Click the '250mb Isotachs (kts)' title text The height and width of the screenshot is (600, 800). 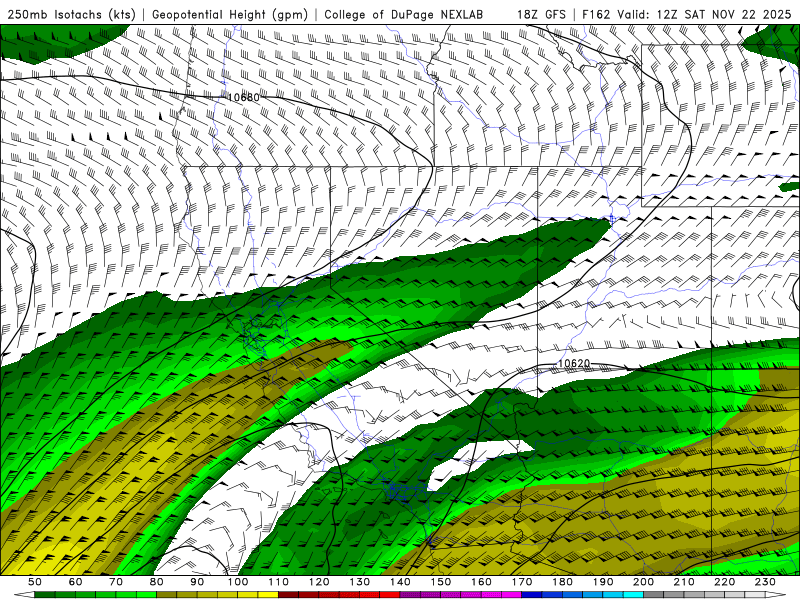pos(71,14)
